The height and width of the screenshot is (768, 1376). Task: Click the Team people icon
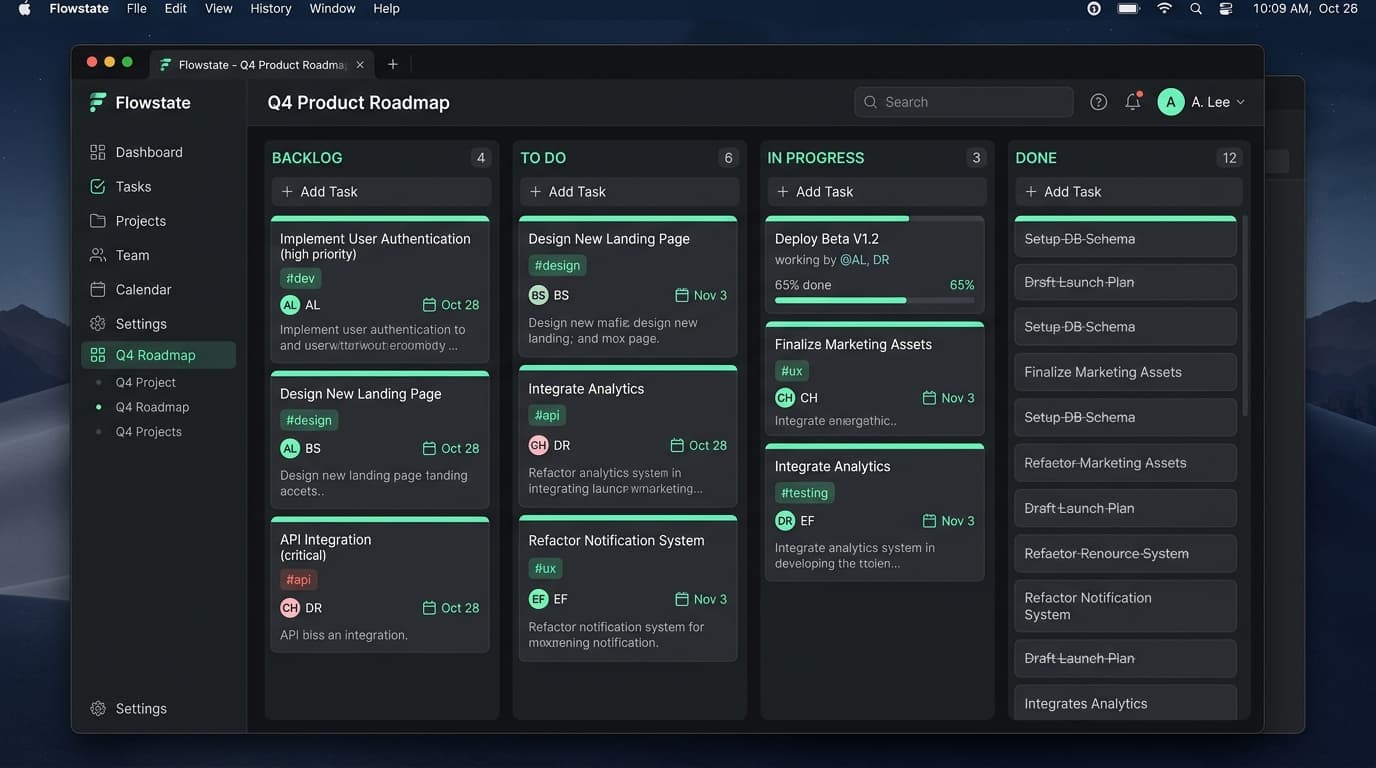[x=97, y=255]
